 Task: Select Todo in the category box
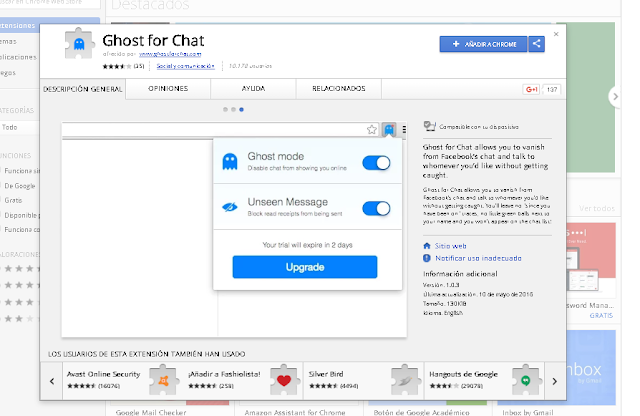(20, 127)
